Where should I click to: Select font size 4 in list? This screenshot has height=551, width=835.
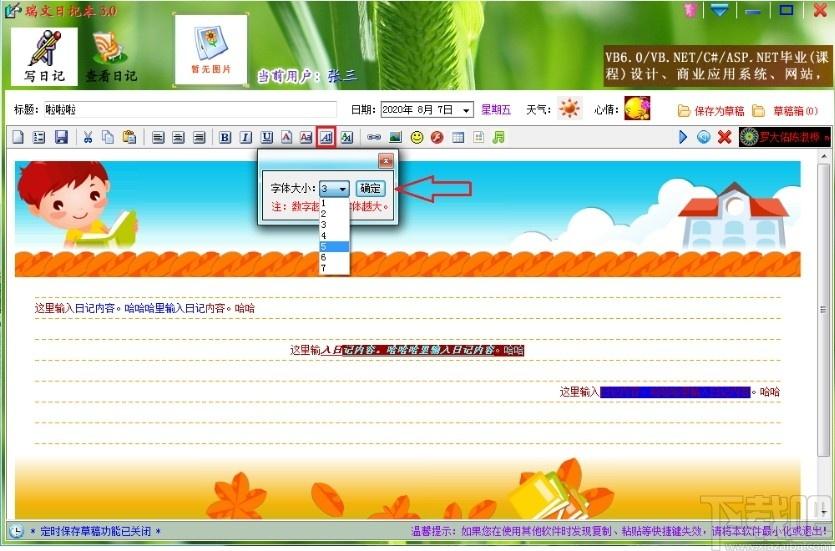coord(334,235)
